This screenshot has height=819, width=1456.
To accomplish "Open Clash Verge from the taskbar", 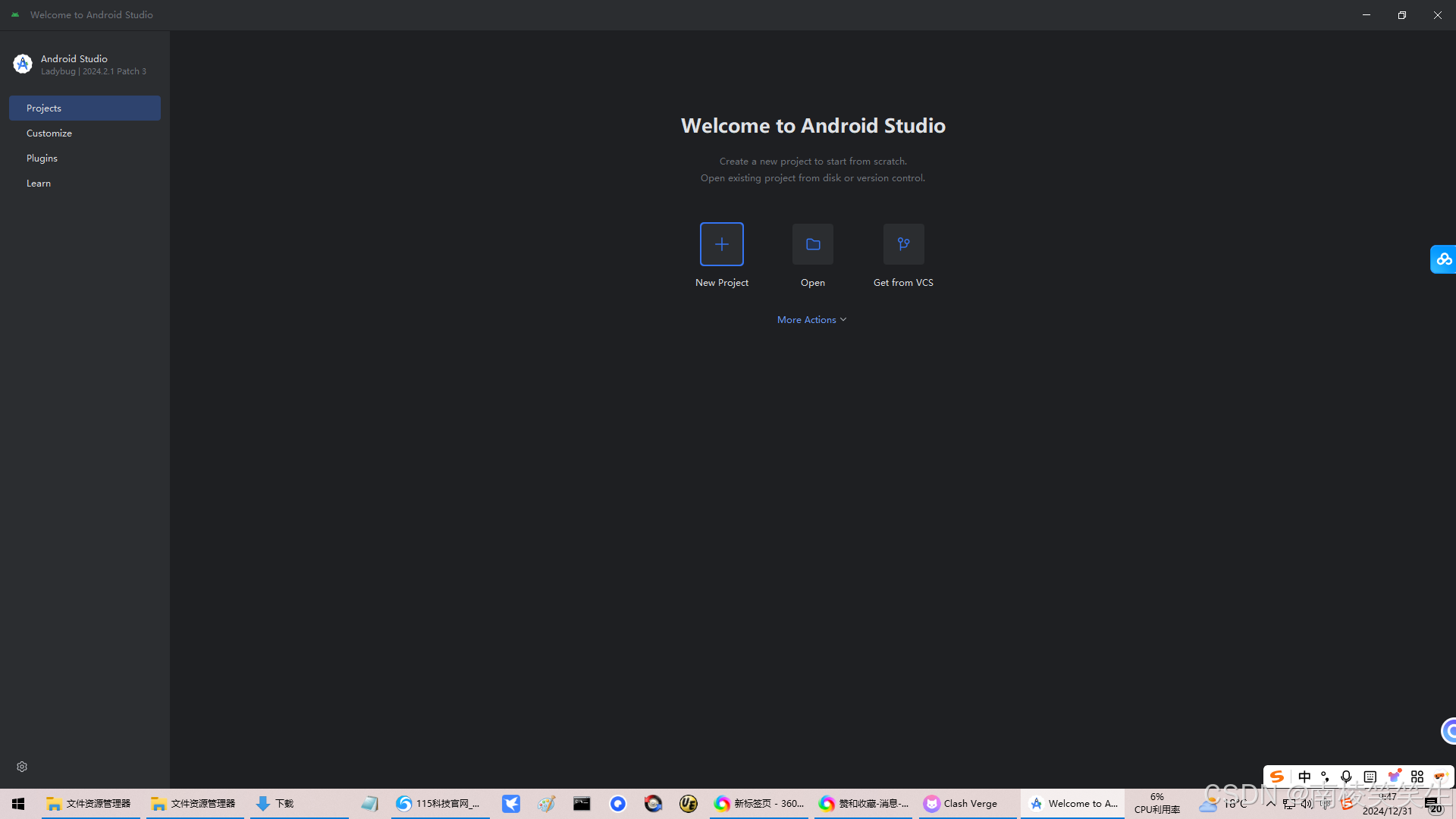I will coord(967,803).
